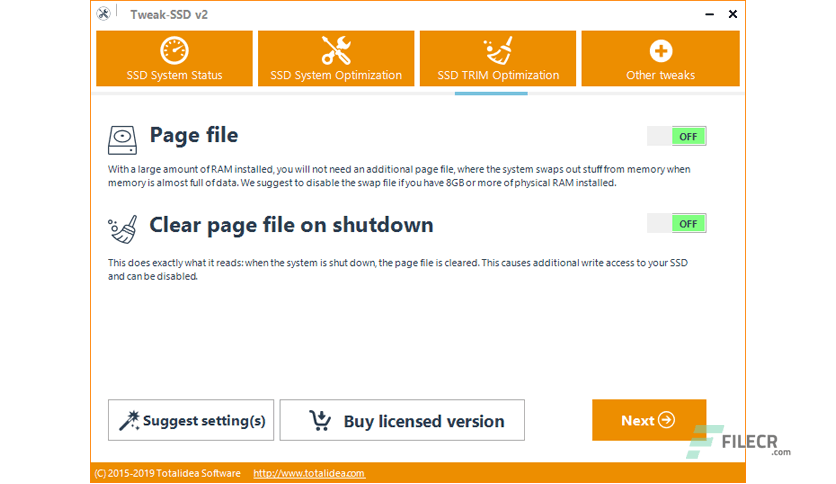
Task: Click the hard drive icon beside Page file
Action: tap(122, 140)
